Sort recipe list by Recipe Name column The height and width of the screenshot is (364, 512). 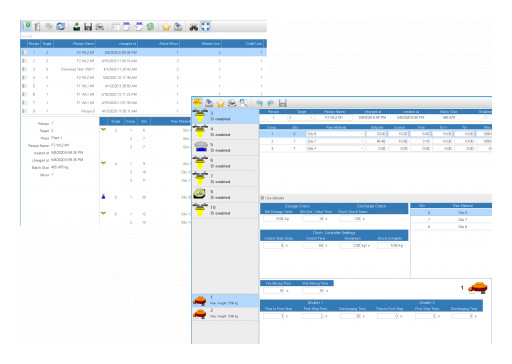pyautogui.click(x=75, y=44)
